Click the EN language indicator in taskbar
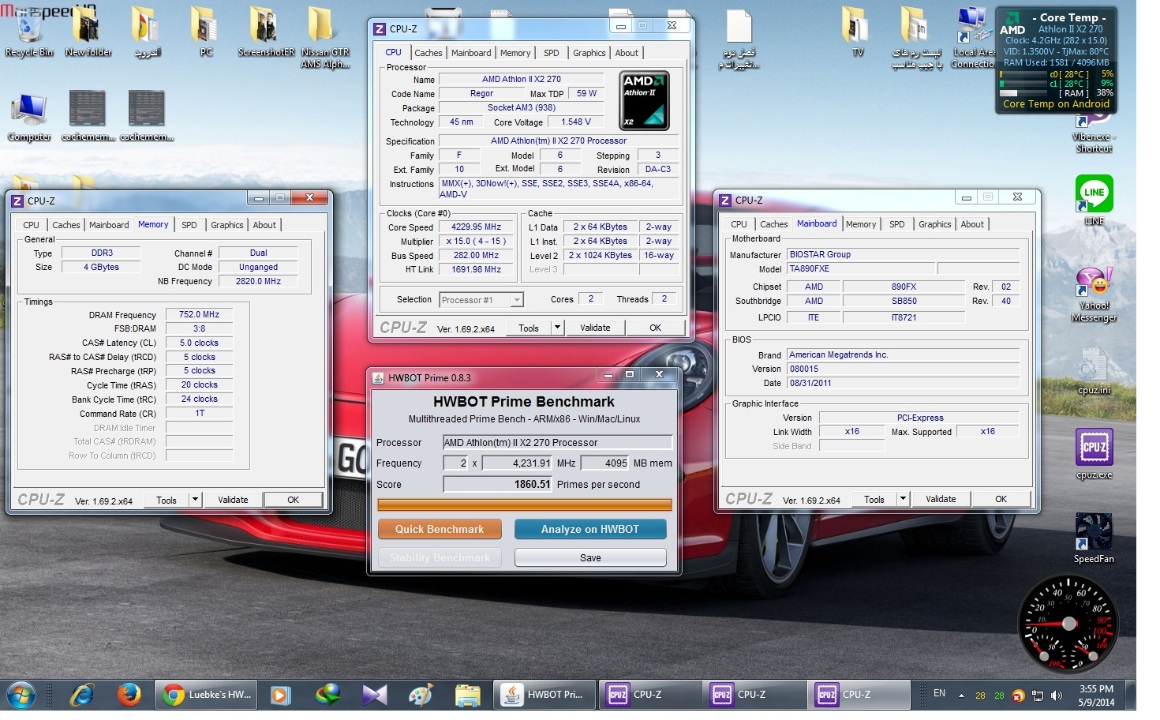 click(x=939, y=694)
